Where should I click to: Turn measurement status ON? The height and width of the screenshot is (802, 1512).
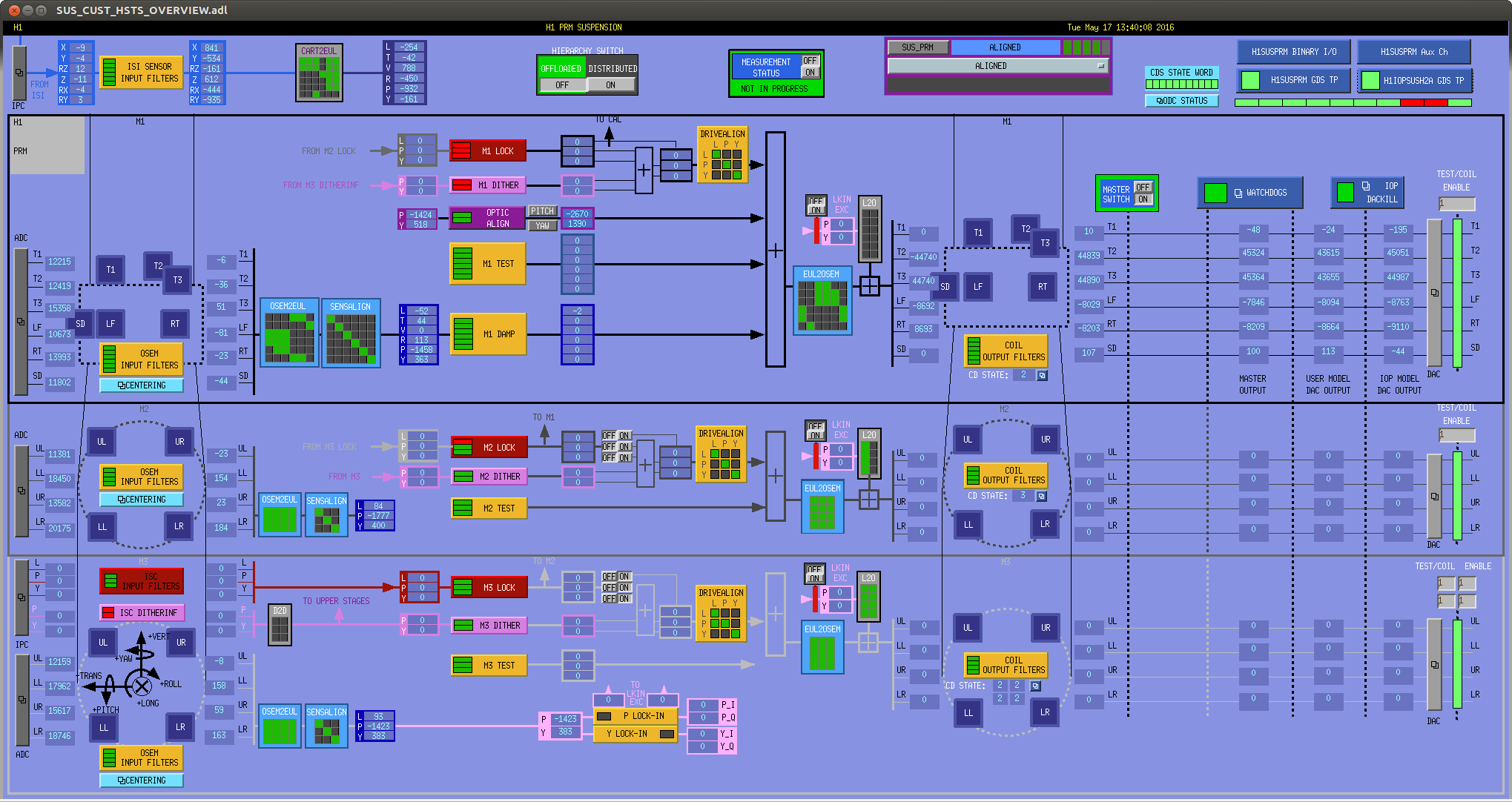click(810, 73)
